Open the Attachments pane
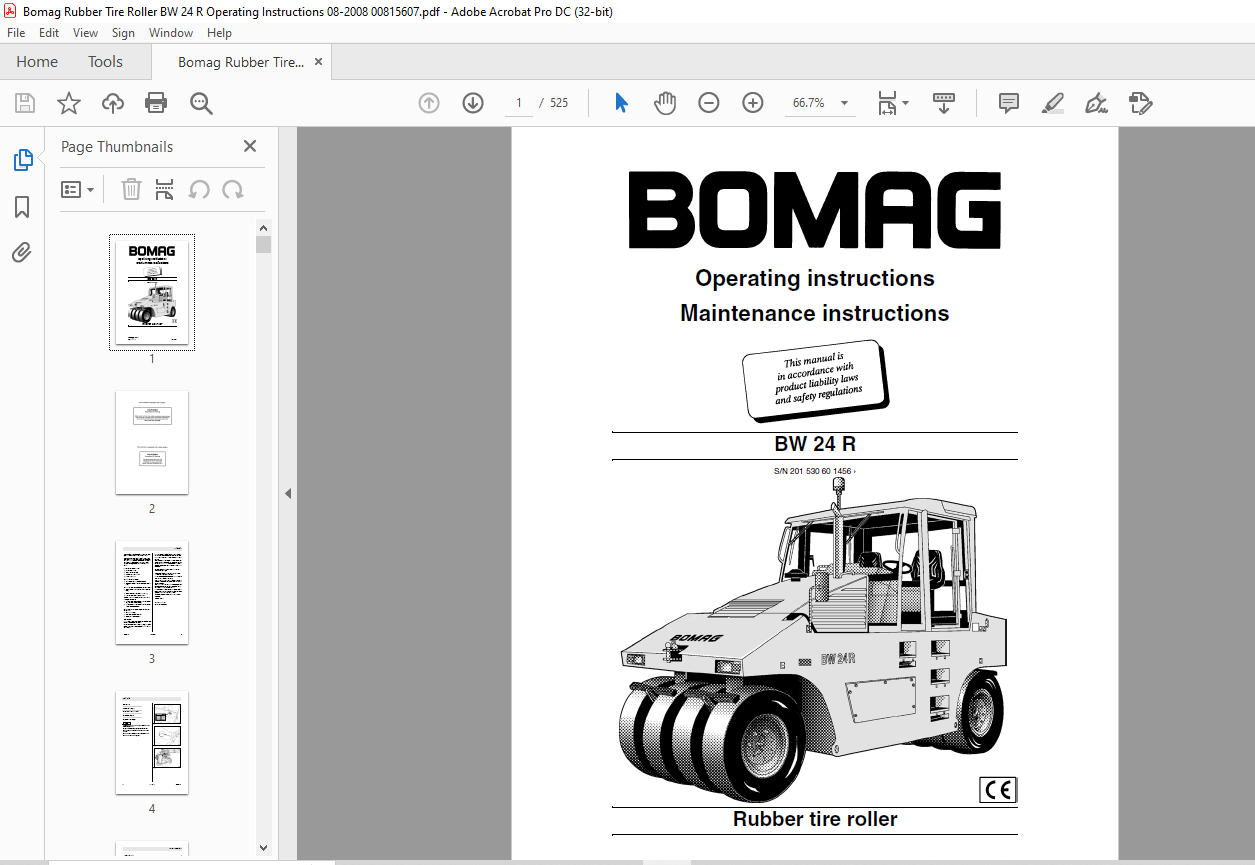This screenshot has width=1255, height=865. pos(22,253)
